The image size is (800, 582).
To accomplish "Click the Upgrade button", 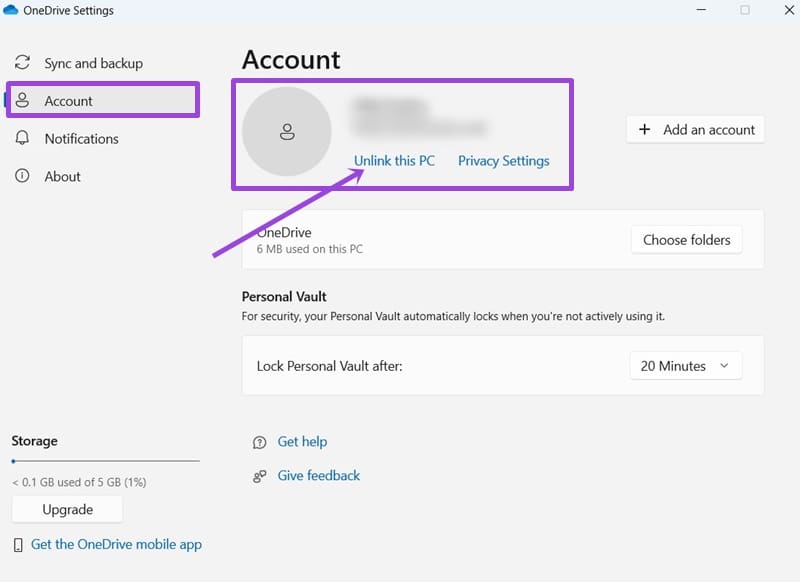I will click(66, 509).
